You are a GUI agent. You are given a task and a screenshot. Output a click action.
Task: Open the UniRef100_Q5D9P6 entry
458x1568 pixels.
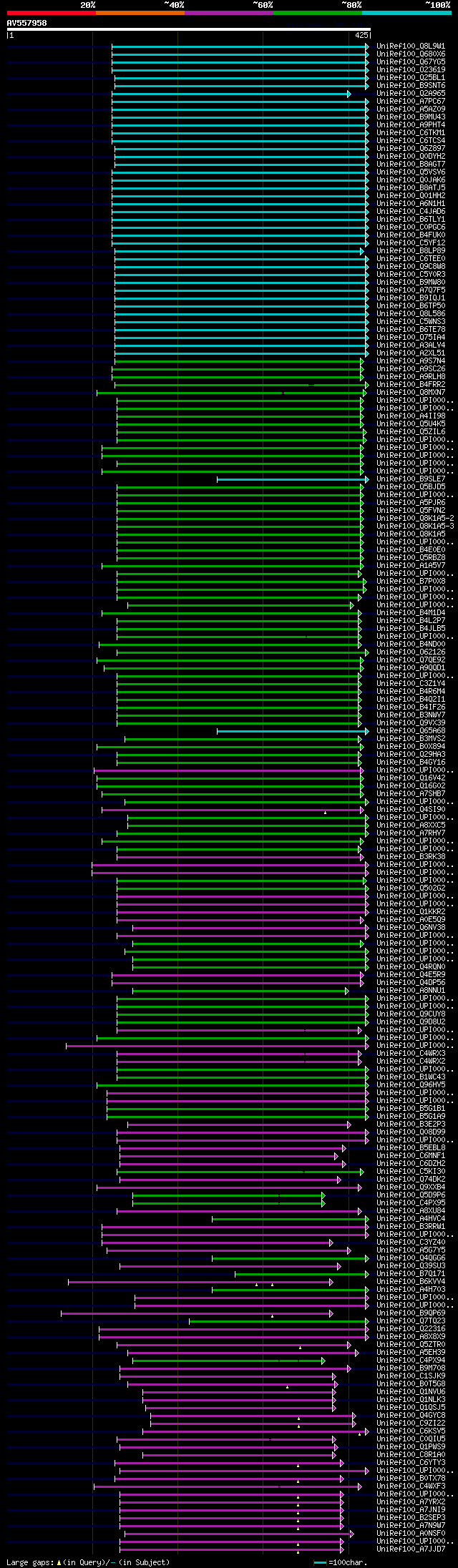click(411, 1195)
